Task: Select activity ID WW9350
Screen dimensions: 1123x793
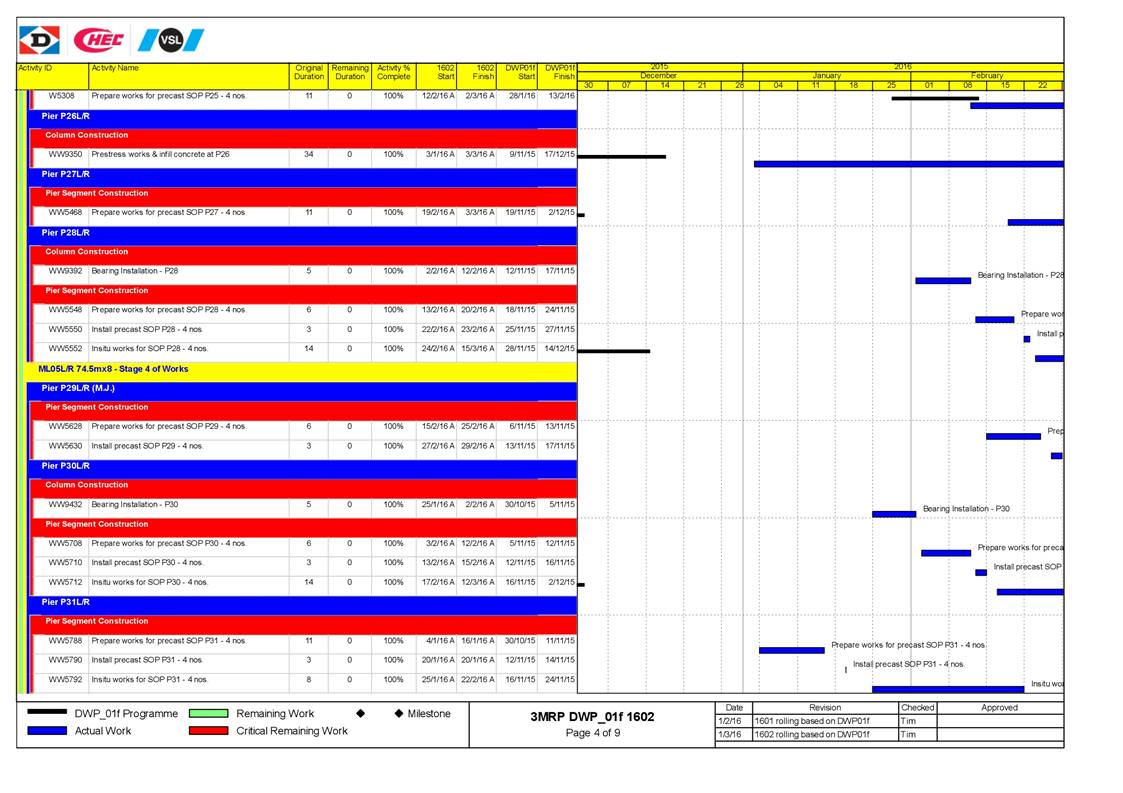Action: point(65,154)
